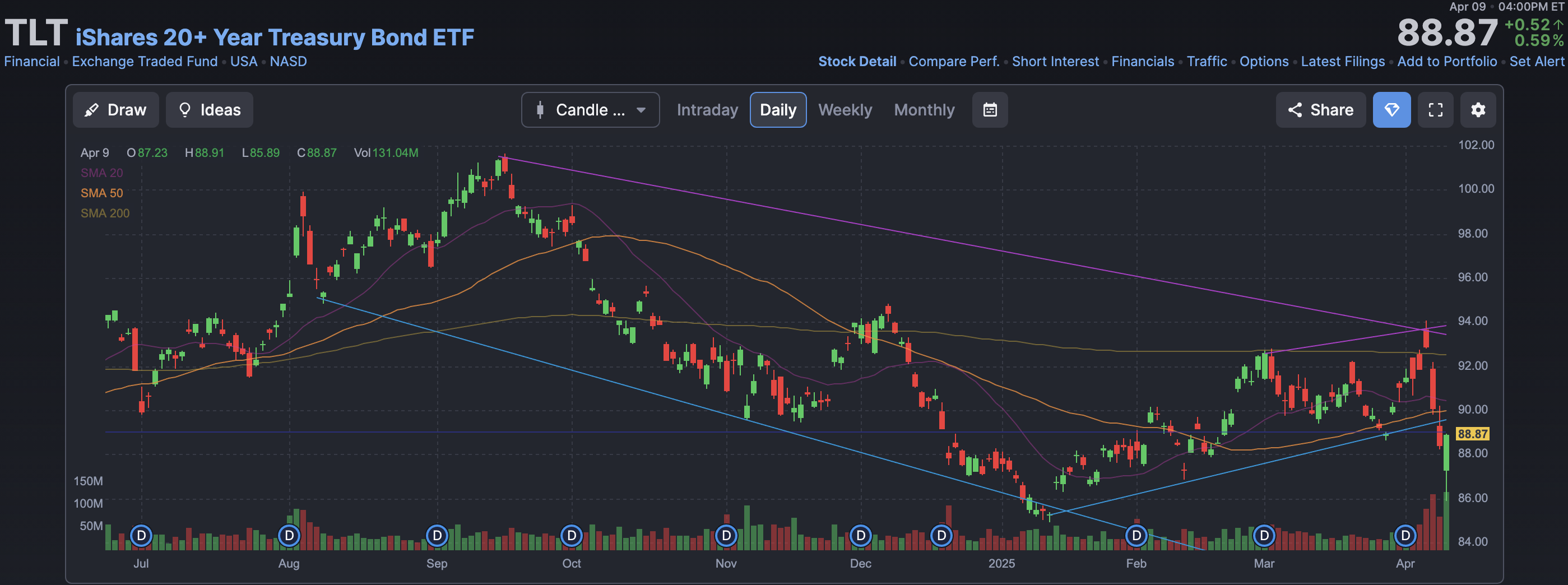Image resolution: width=1568 pixels, height=585 pixels.
Task: Click the iShares 20+ Year Treasury Bond ETF title
Action: tap(275, 37)
